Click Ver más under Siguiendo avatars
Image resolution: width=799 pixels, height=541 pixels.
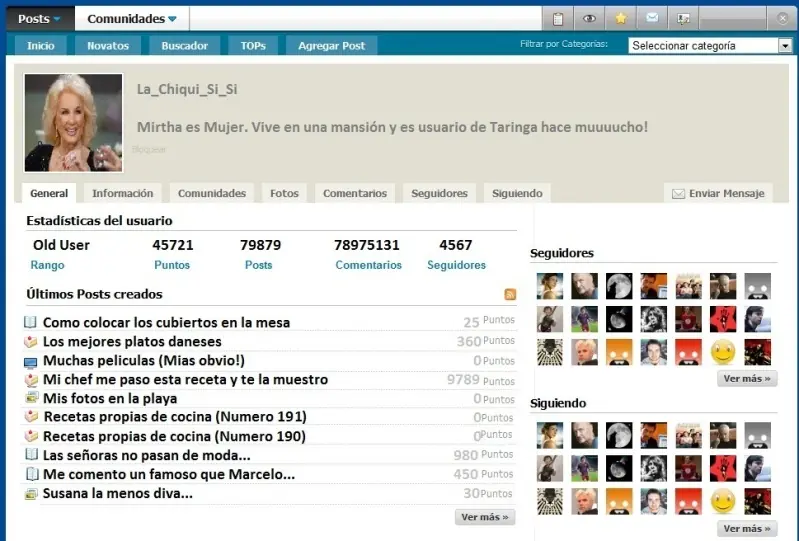tap(747, 529)
